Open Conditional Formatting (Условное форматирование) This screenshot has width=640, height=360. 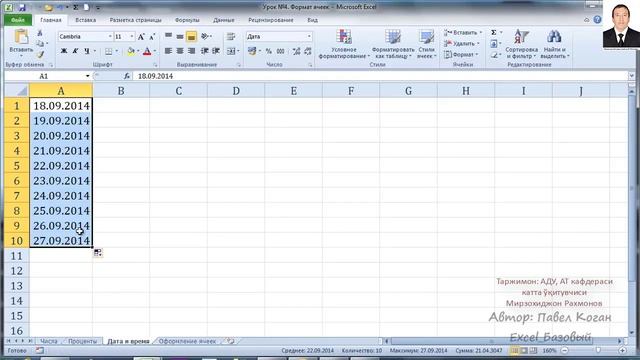click(344, 44)
